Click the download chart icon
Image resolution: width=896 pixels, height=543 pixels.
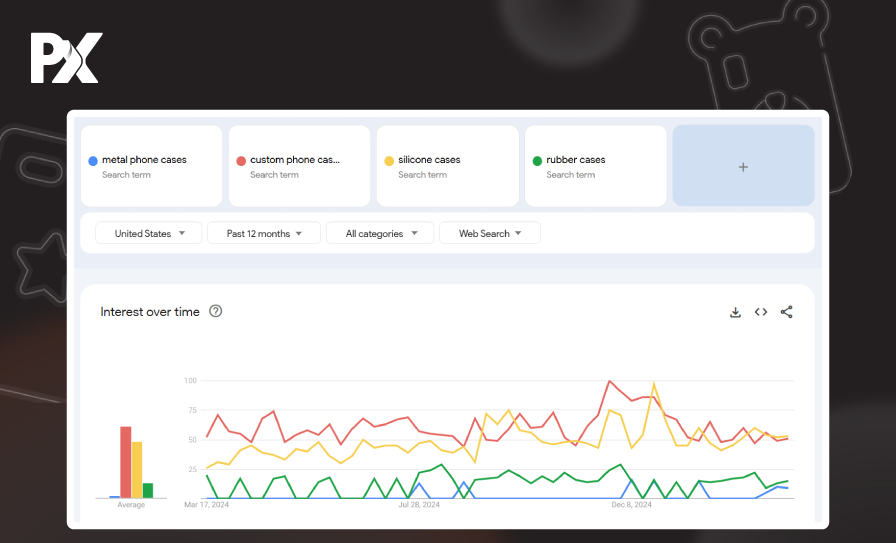pos(735,312)
